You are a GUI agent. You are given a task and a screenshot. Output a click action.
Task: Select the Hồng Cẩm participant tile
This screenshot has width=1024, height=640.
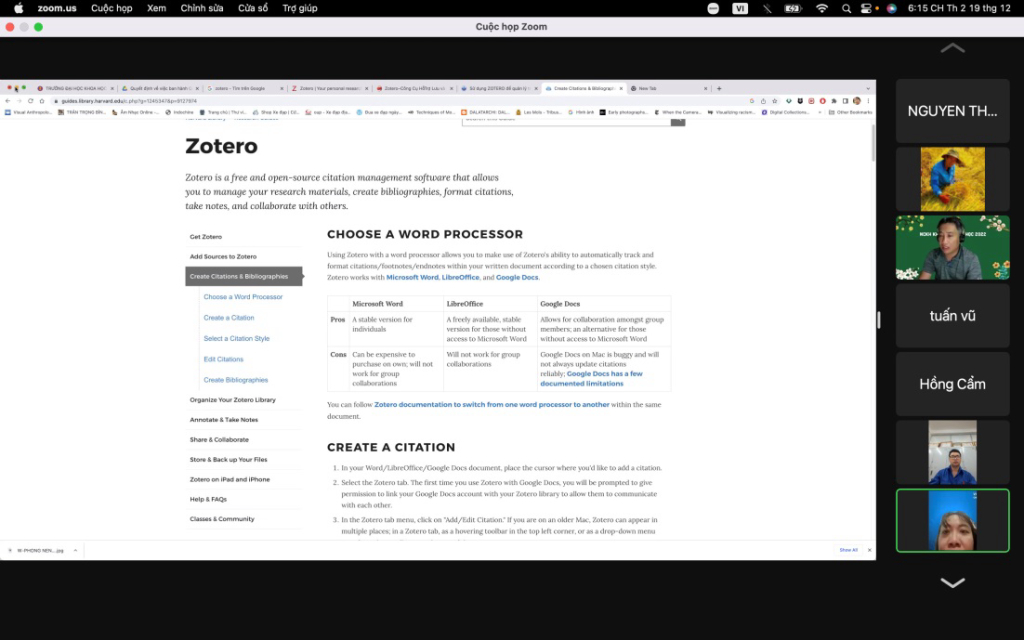tap(952, 384)
